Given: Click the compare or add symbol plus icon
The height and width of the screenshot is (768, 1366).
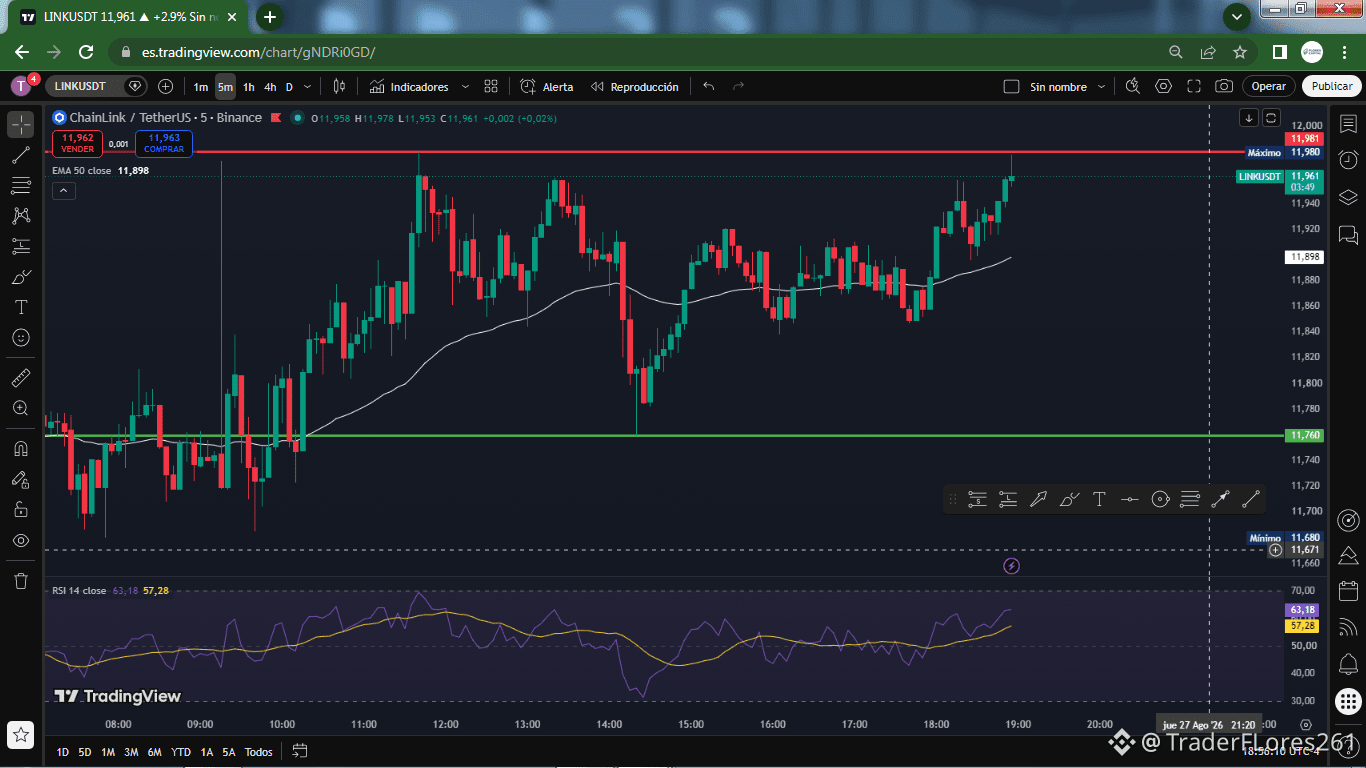Looking at the screenshot, I should pyautogui.click(x=166, y=87).
